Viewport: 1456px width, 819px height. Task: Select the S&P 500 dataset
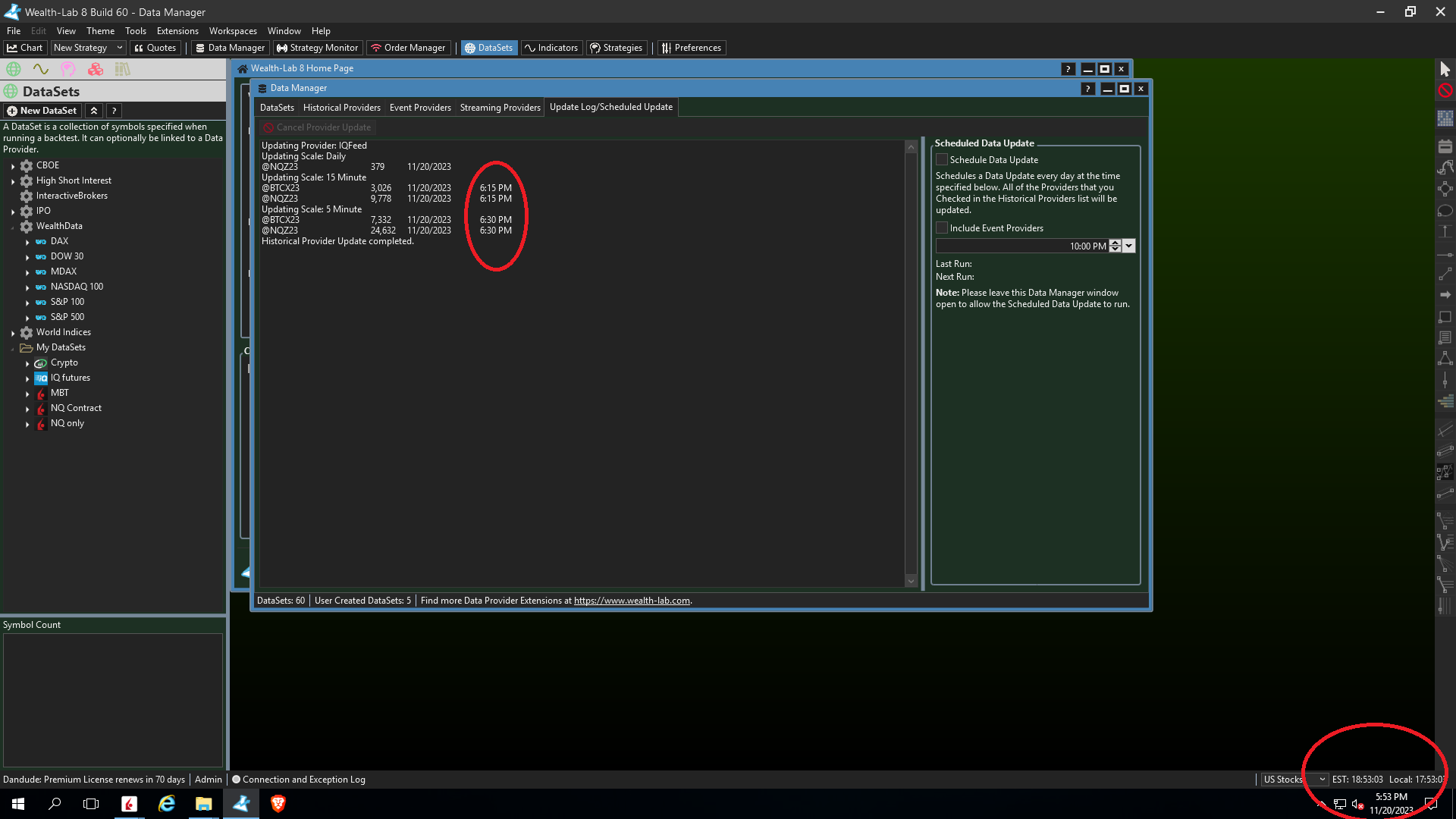(x=67, y=317)
